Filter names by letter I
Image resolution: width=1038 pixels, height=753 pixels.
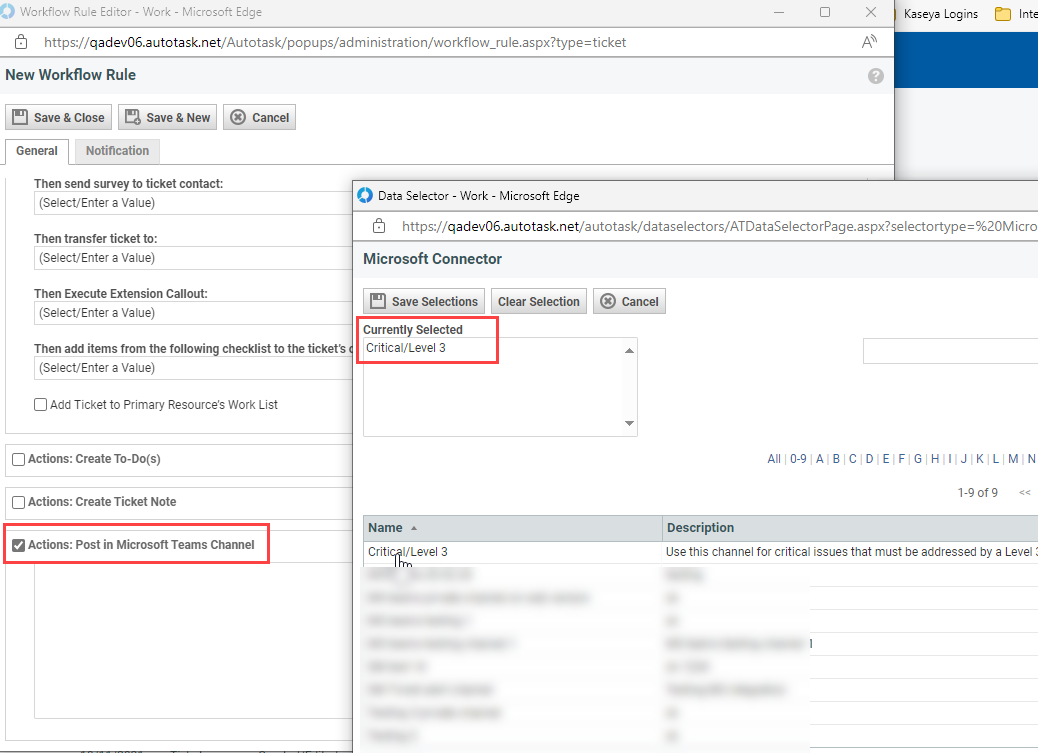(x=950, y=459)
